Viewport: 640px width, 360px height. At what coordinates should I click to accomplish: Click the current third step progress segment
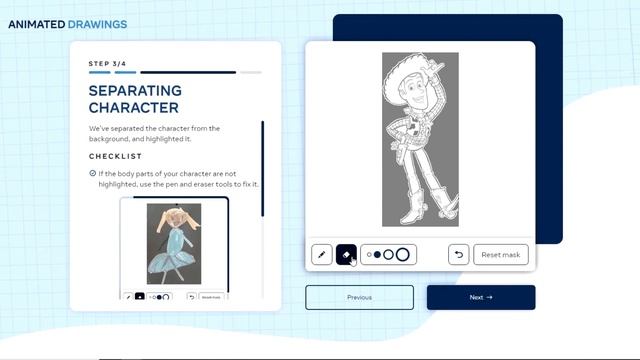tap(188, 72)
